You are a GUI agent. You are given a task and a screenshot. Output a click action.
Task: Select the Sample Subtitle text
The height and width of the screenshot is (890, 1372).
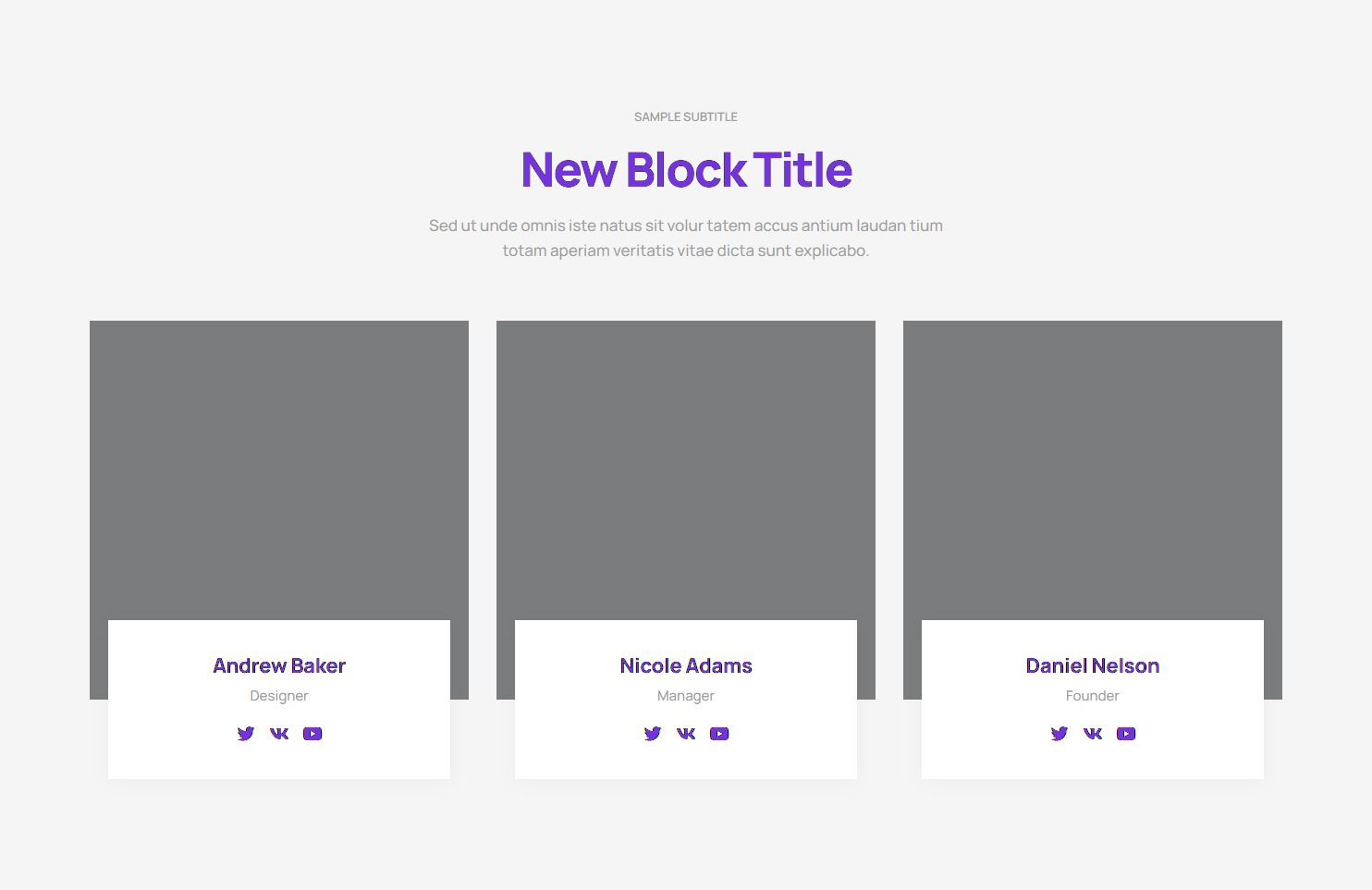click(686, 117)
